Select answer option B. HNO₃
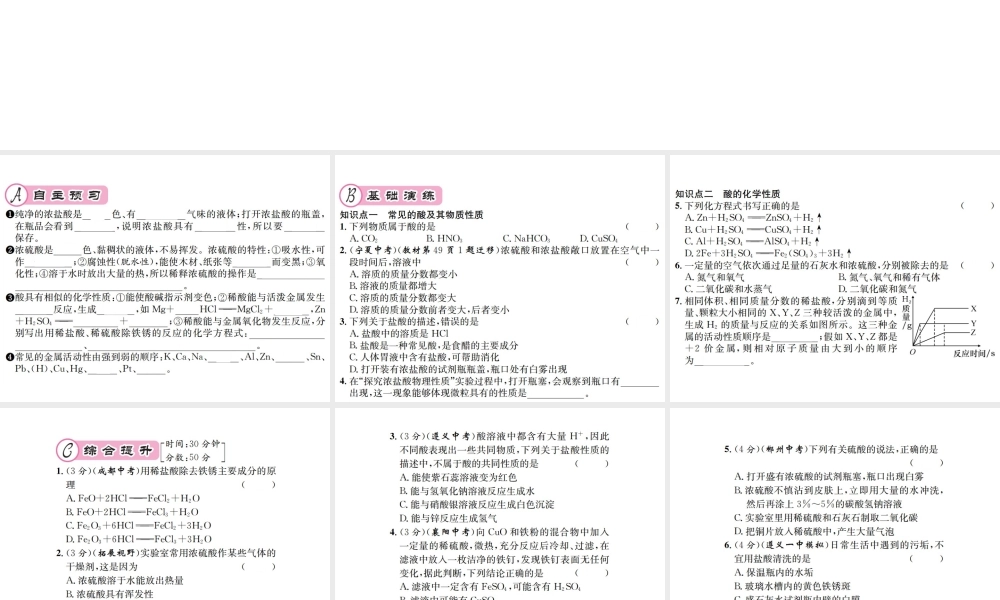This screenshot has height=600, width=1000. [x=444, y=238]
